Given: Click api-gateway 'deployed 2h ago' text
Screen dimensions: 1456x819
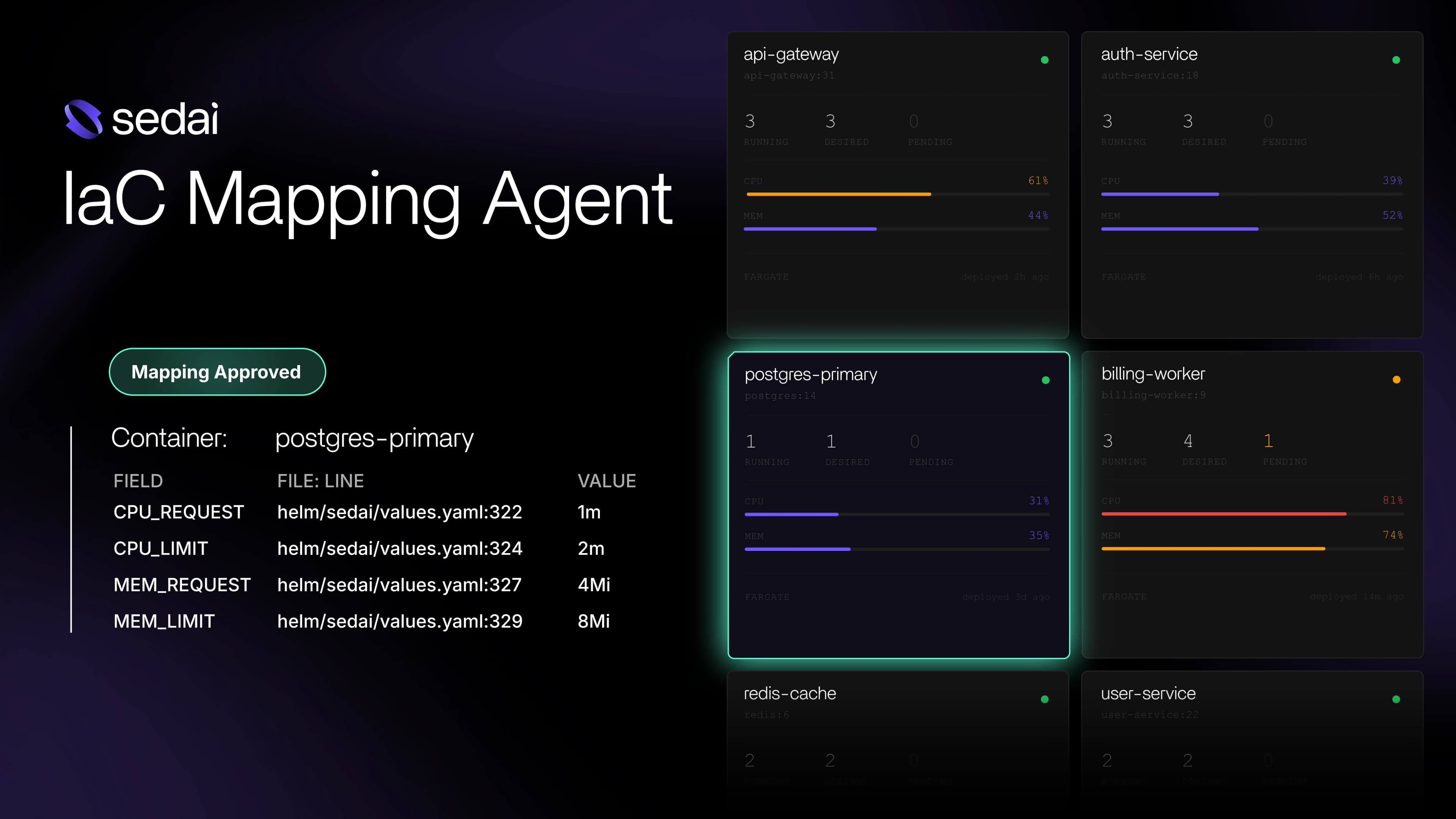Looking at the screenshot, I should tap(1004, 277).
